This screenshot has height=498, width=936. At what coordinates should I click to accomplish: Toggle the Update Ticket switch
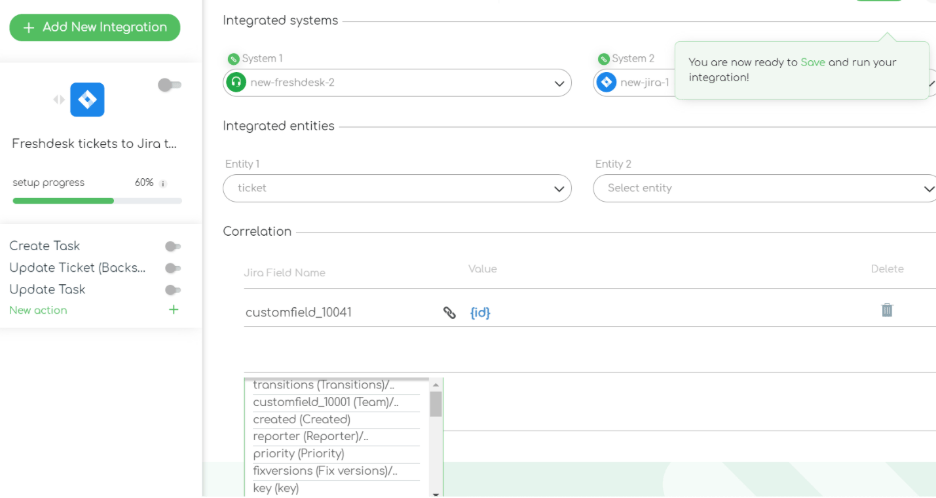[x=173, y=268]
